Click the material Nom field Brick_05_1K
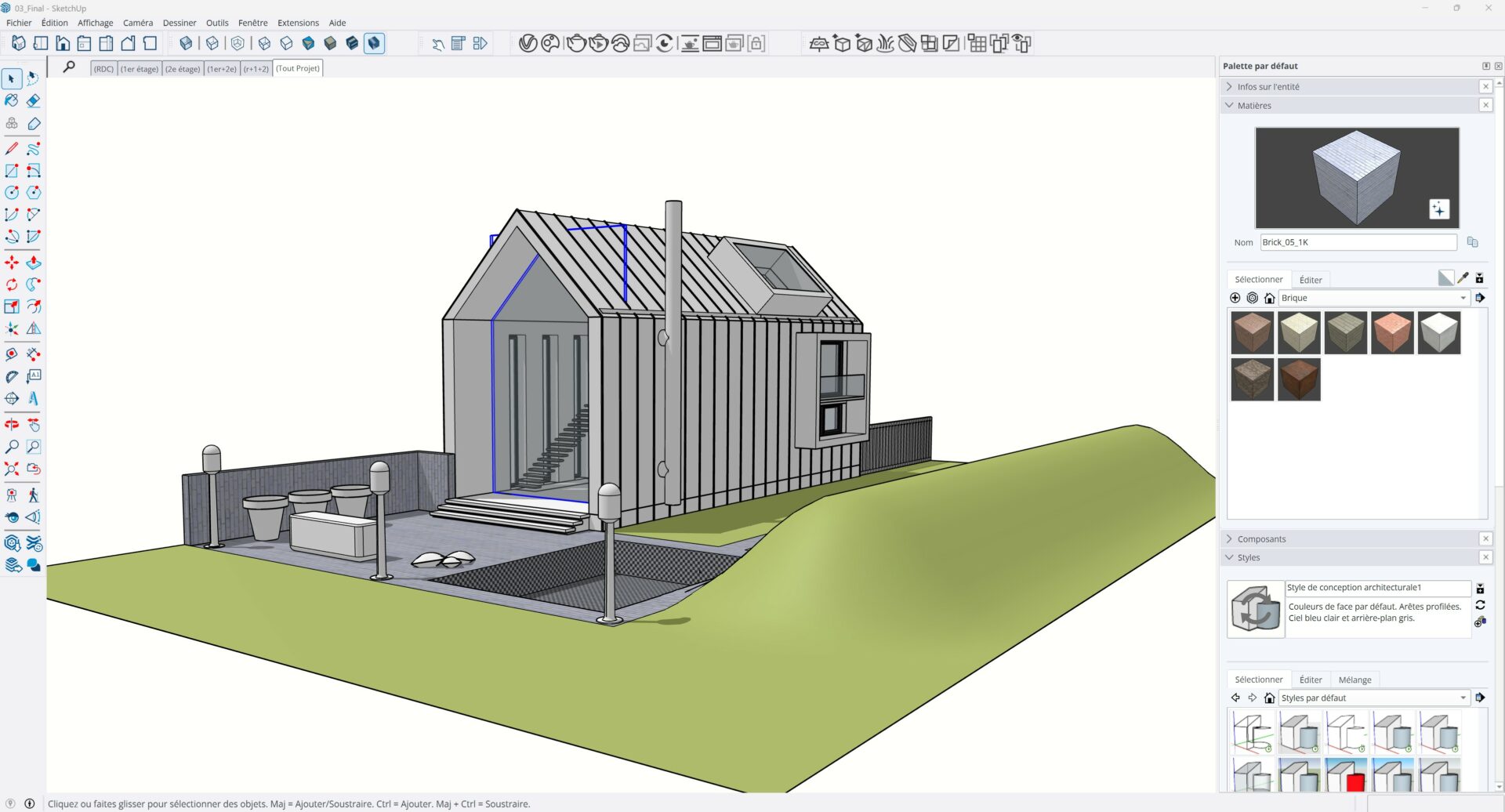 pos(1358,243)
